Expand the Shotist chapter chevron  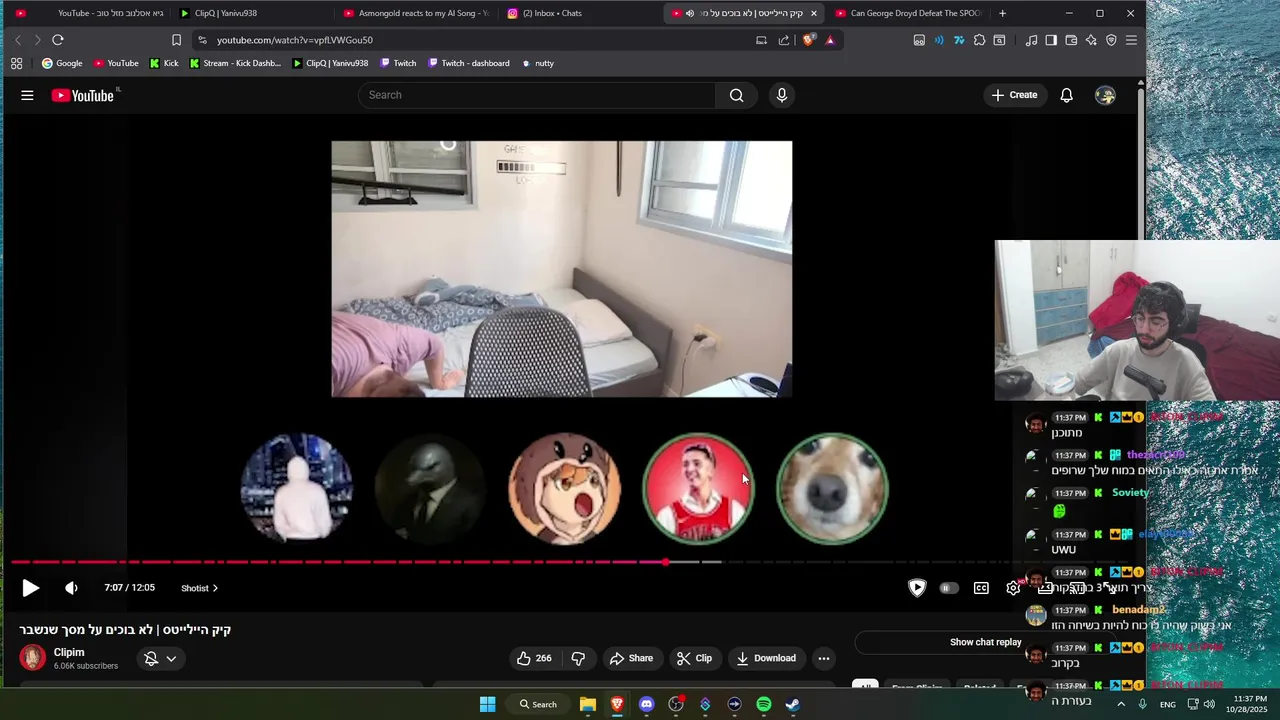[x=215, y=588]
